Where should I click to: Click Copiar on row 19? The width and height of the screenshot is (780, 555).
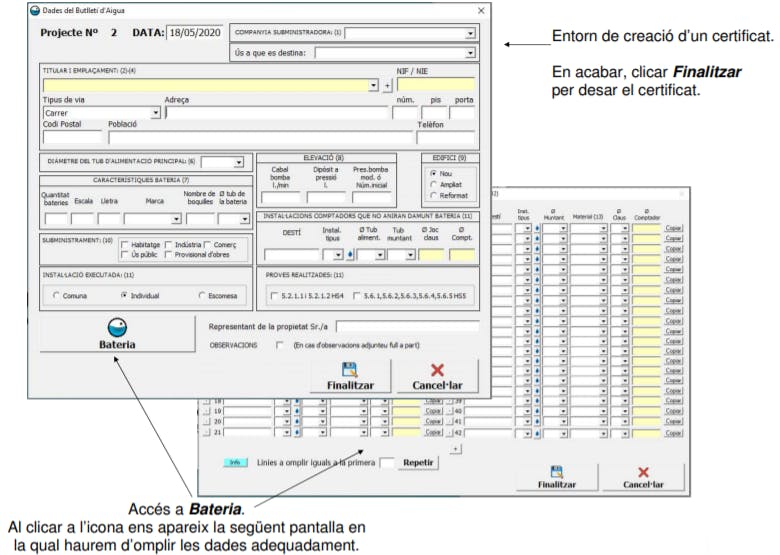[433, 411]
